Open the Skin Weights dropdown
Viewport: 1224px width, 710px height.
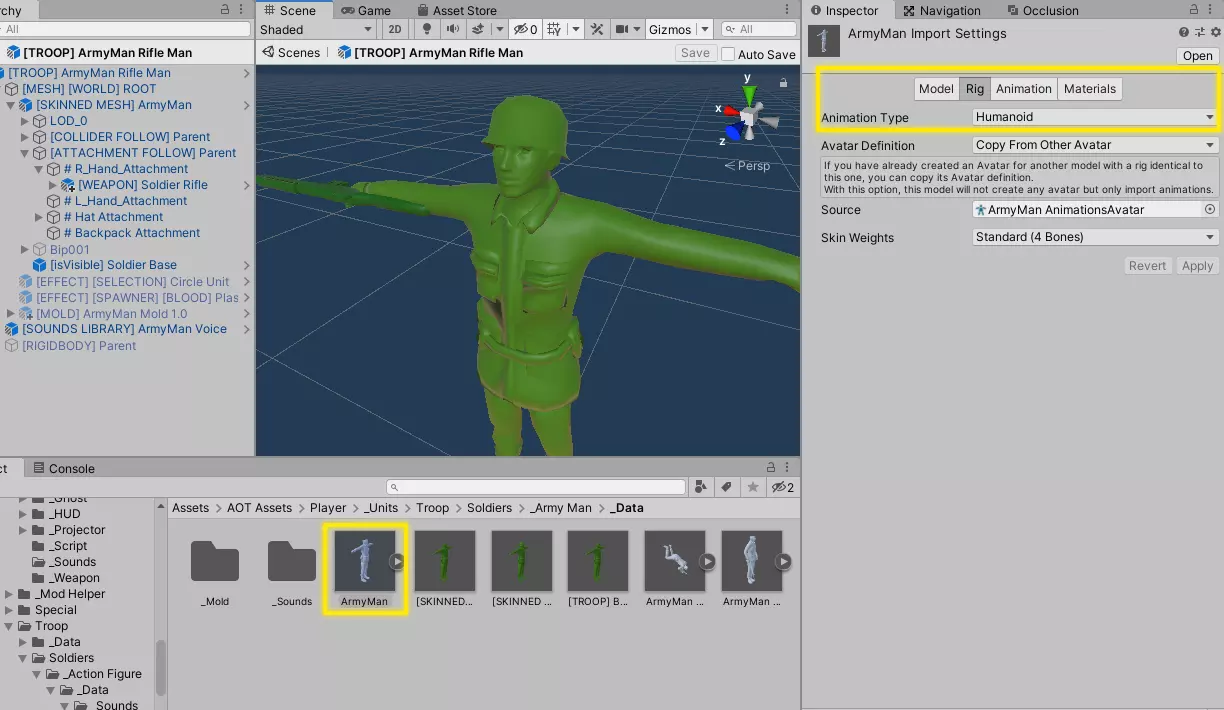(x=1095, y=237)
